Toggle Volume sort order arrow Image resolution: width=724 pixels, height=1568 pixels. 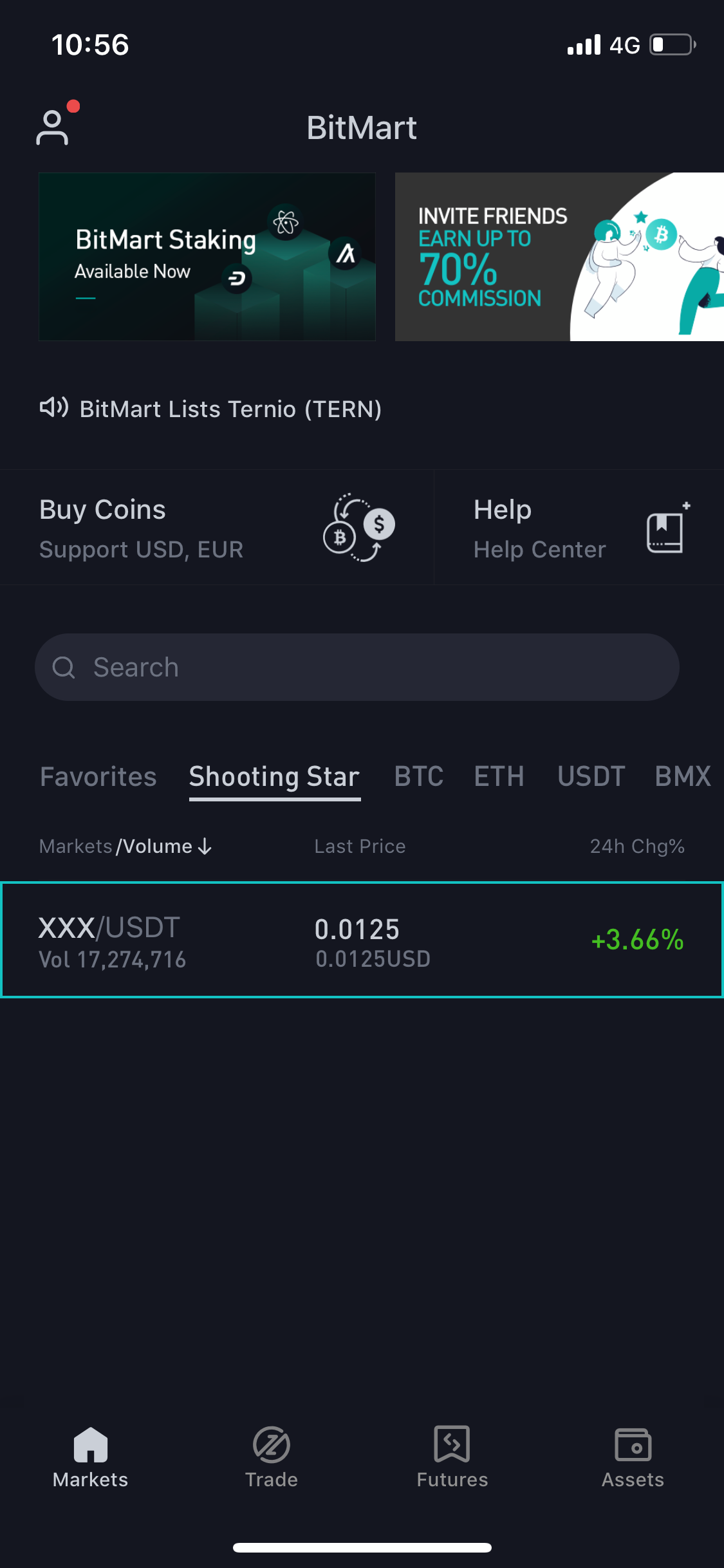pos(205,846)
